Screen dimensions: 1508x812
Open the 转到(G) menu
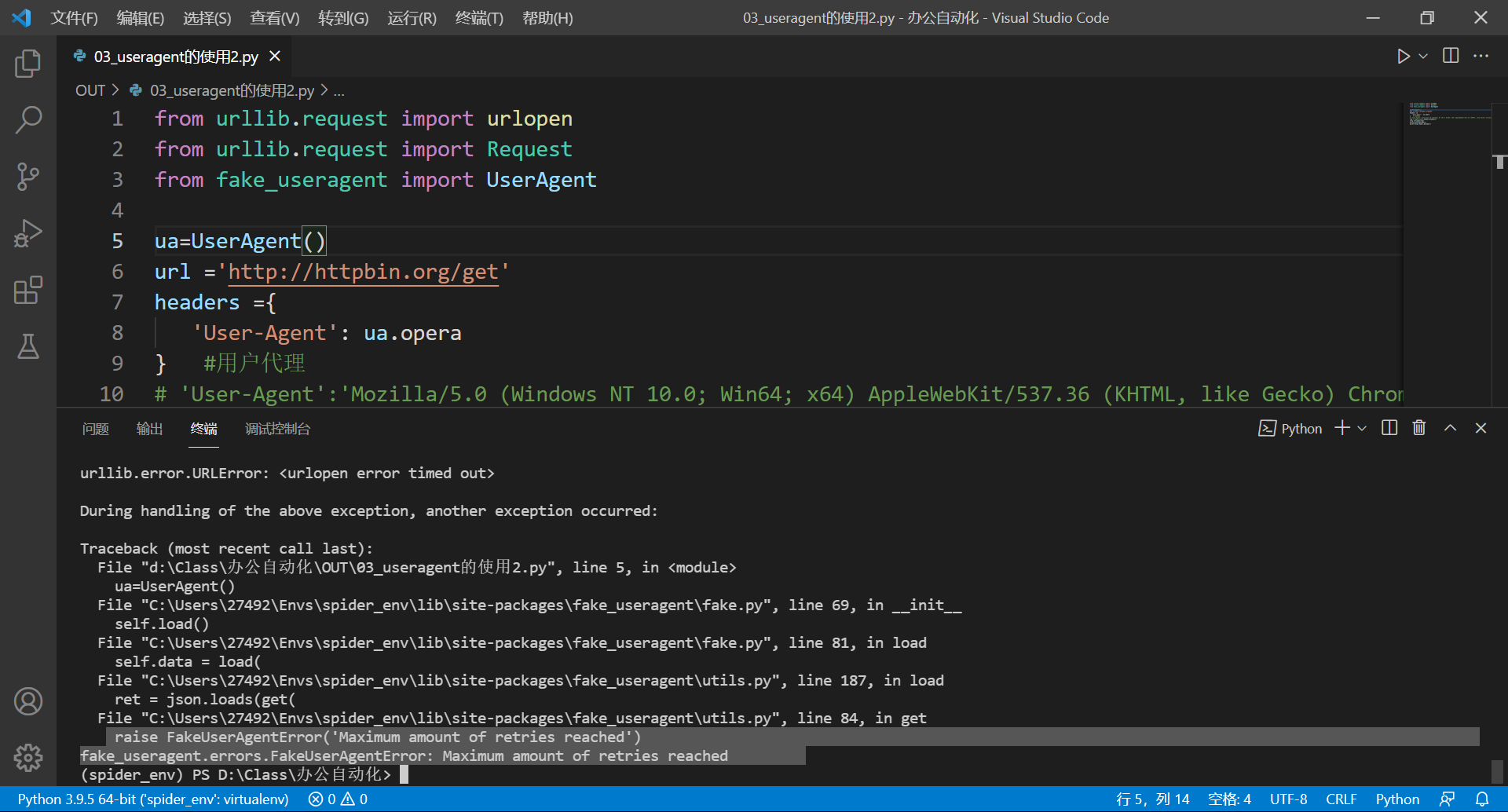(x=343, y=17)
